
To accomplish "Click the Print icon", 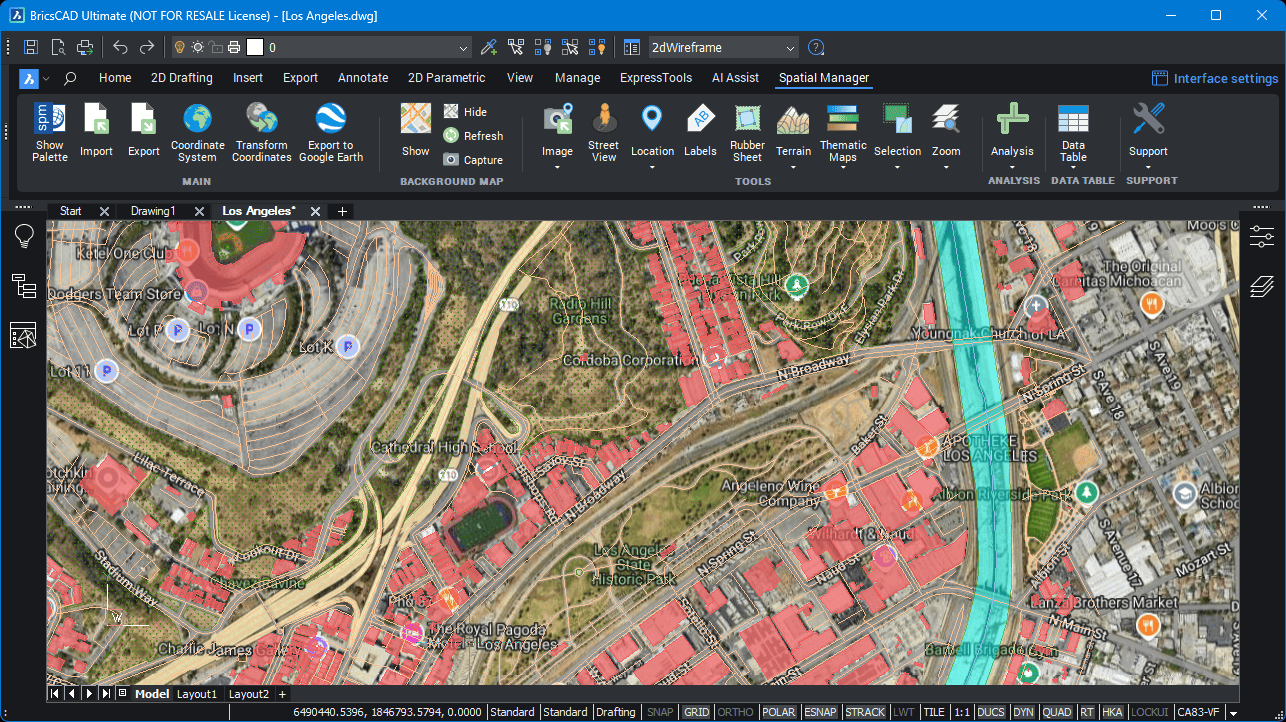I will [85, 47].
